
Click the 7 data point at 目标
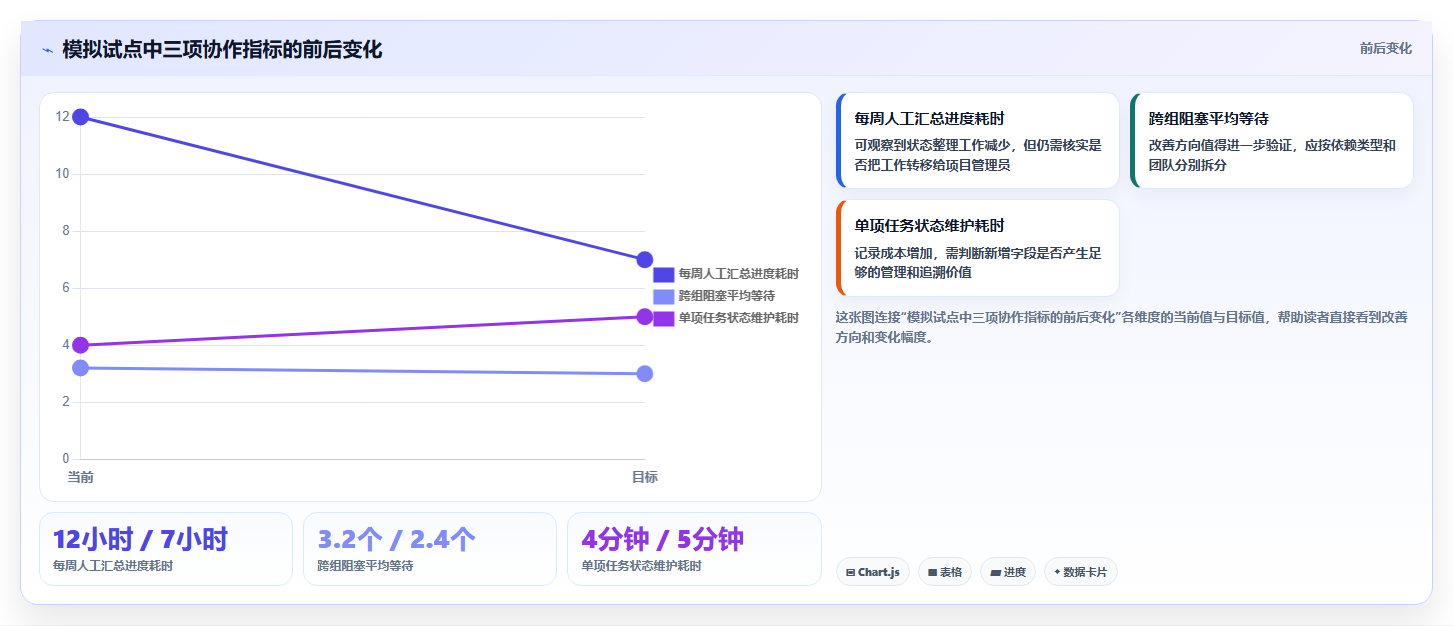pyautogui.click(x=645, y=260)
